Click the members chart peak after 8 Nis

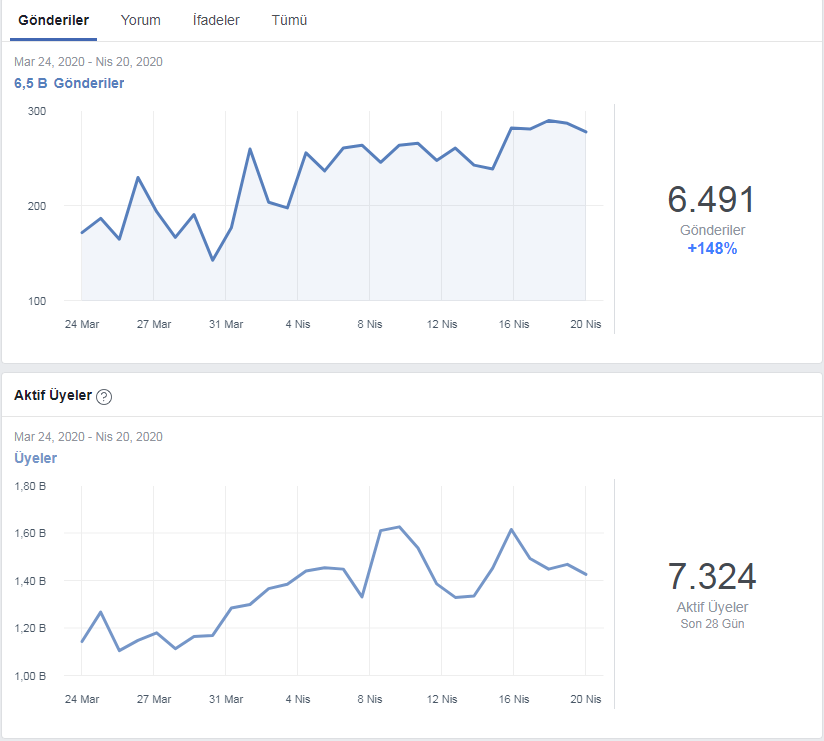click(x=399, y=527)
